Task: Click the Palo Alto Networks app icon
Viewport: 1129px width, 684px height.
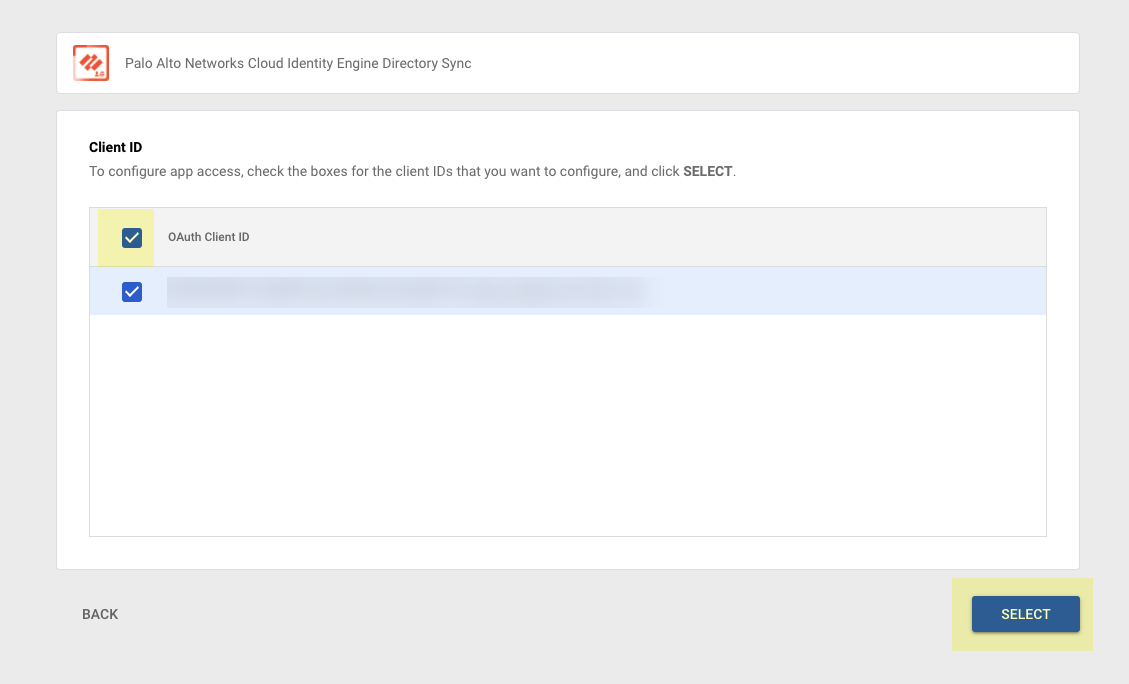Action: point(91,63)
